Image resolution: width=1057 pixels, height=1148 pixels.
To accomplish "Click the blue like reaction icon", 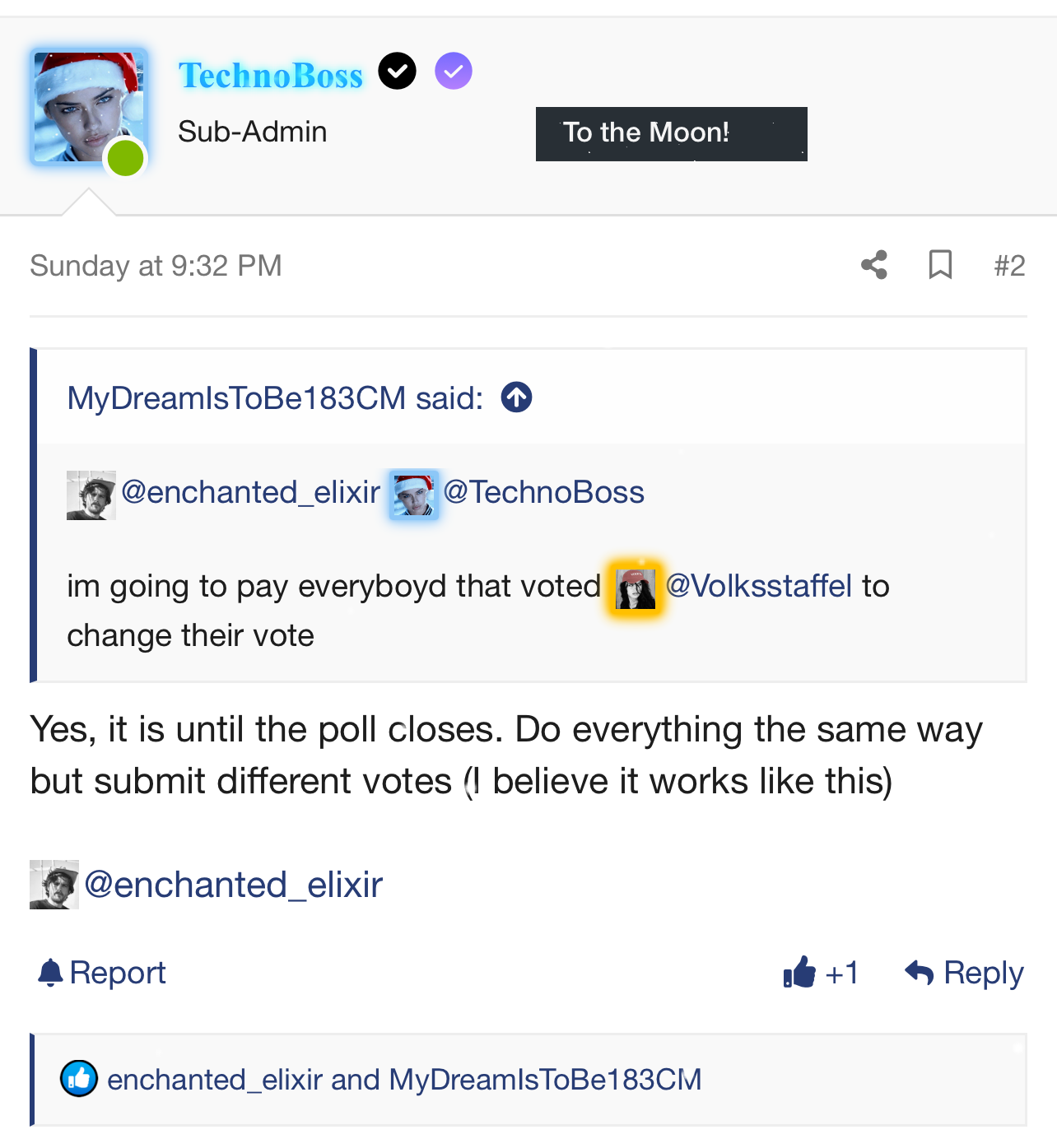I will point(79,1079).
